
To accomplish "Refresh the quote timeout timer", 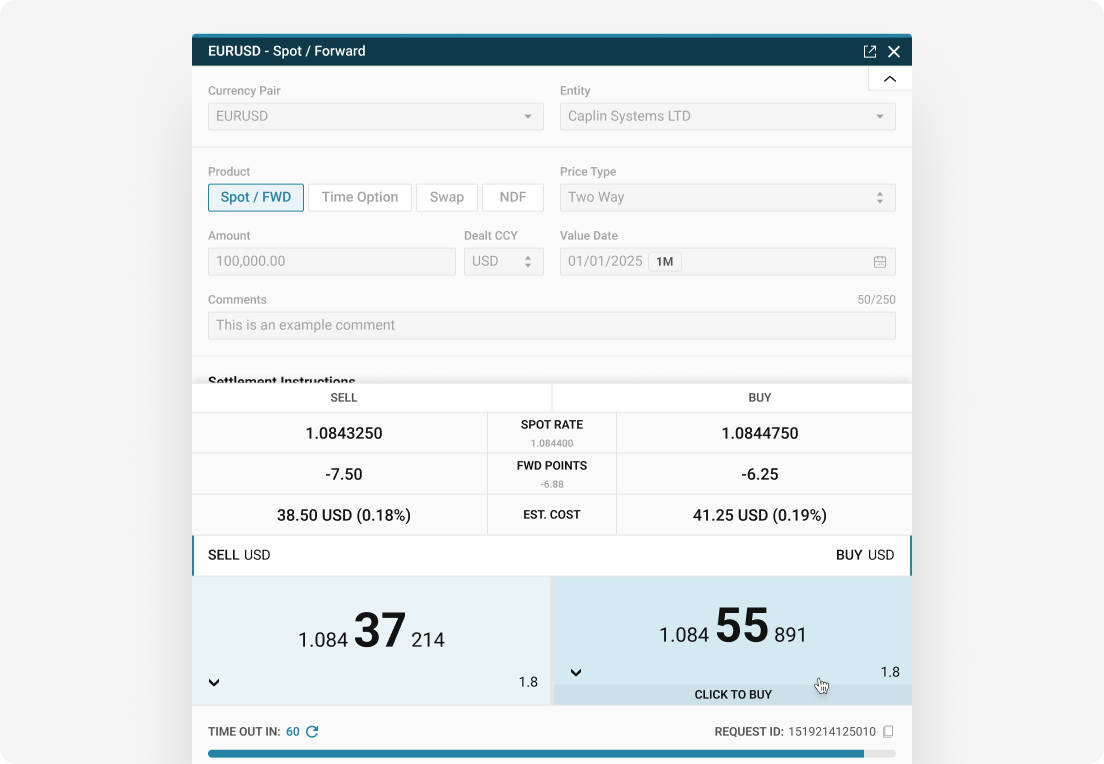I will point(312,732).
